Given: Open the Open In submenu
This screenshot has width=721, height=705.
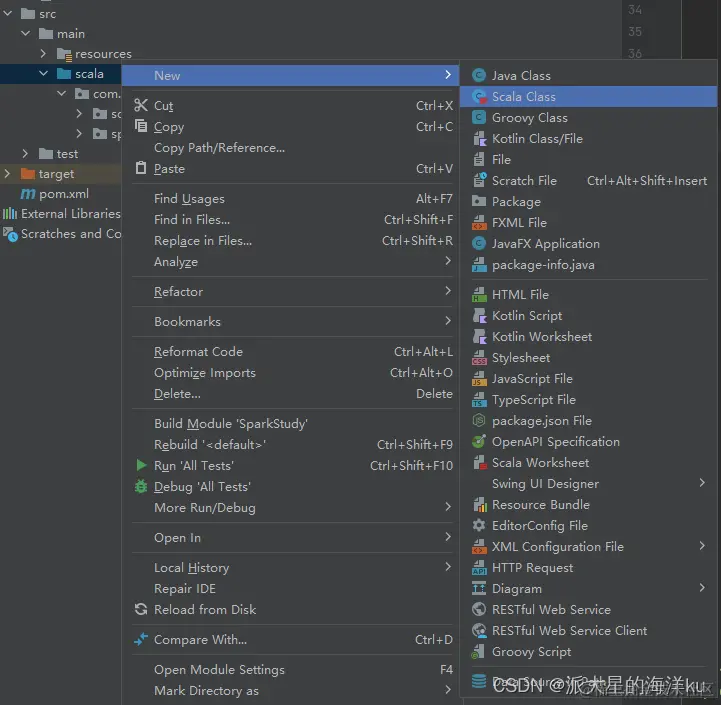Looking at the screenshot, I should [x=292, y=538].
